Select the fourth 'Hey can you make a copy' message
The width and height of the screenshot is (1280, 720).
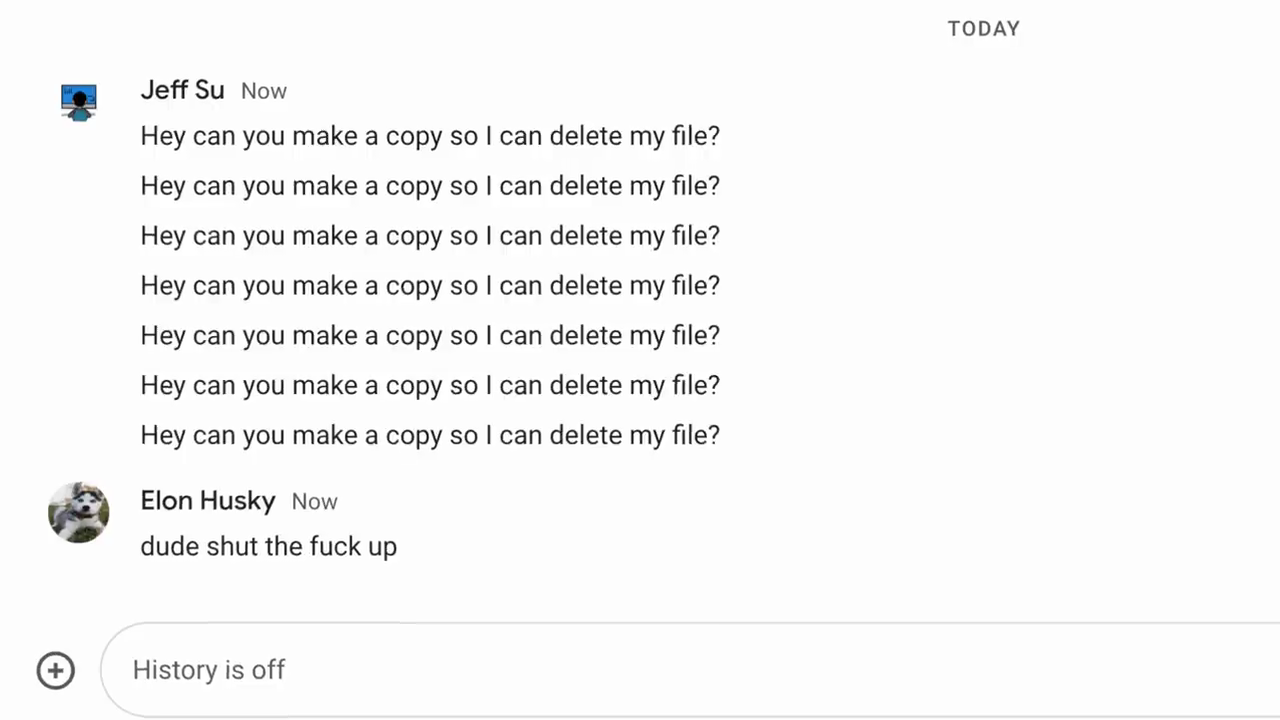click(430, 286)
